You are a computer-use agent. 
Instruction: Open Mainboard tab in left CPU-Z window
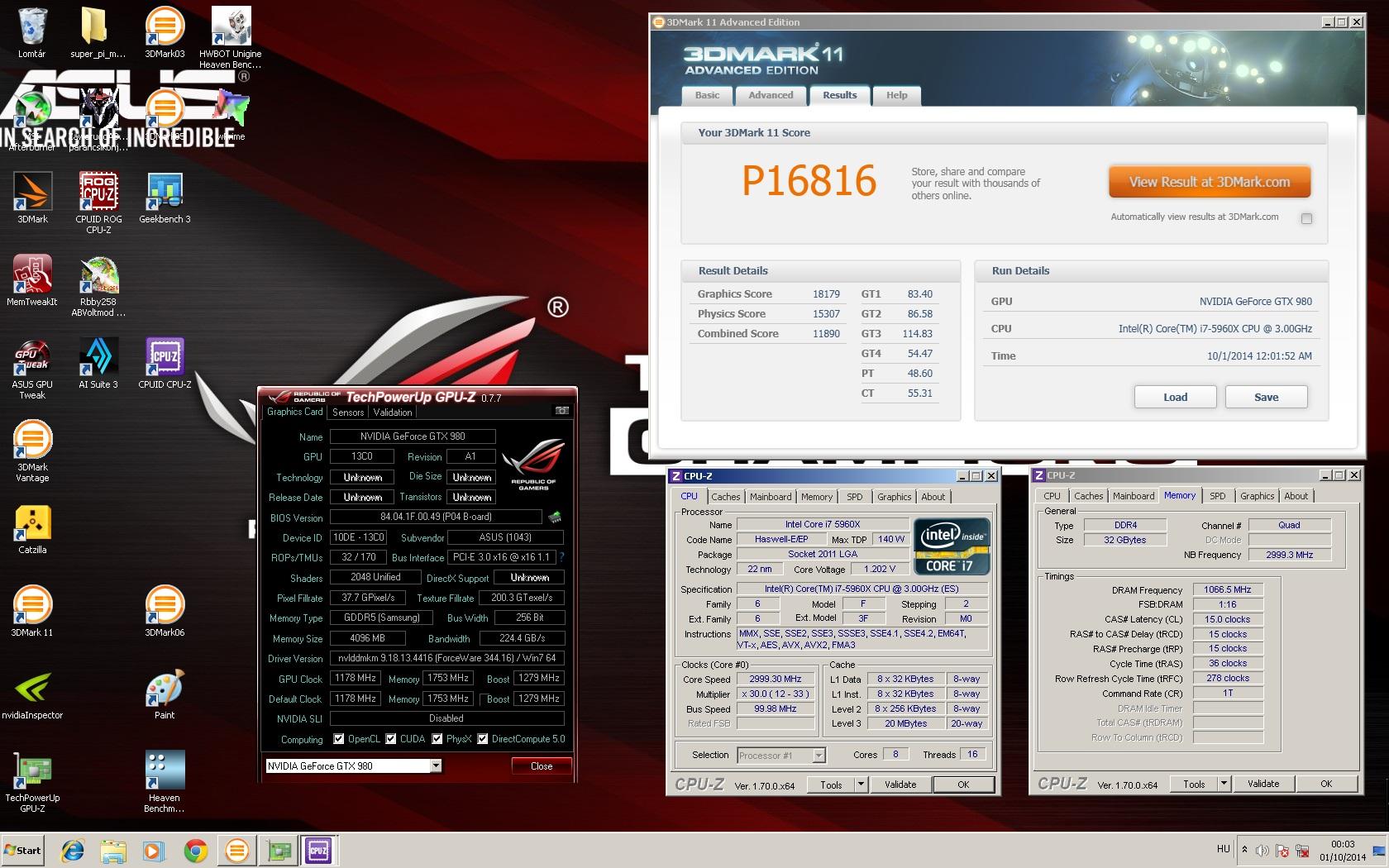pyautogui.click(x=771, y=497)
